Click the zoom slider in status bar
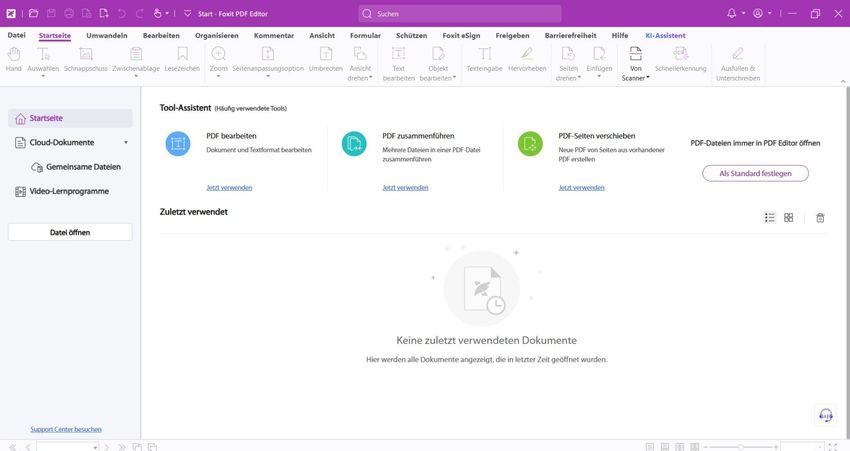The image size is (850, 451). [x=740, y=447]
